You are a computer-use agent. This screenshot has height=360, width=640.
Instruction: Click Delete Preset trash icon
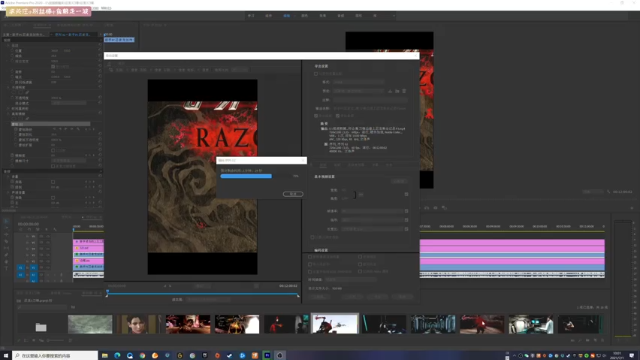point(404,91)
